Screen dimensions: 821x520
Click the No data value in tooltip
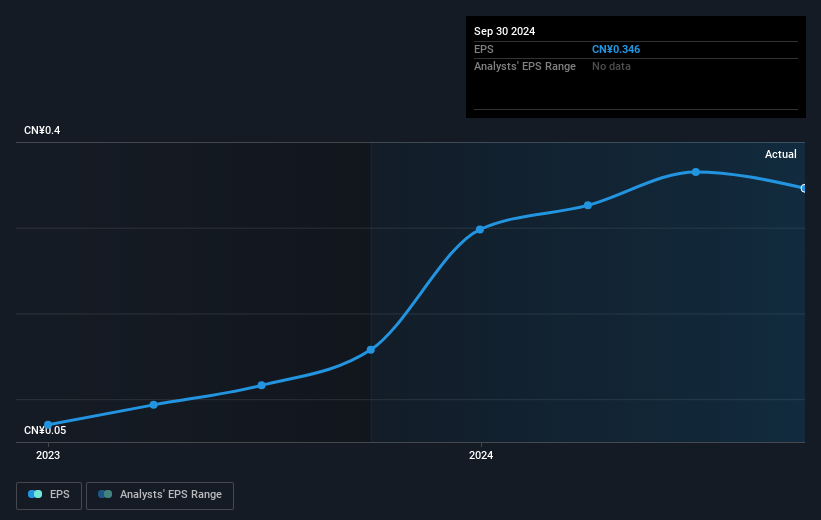[611, 67]
